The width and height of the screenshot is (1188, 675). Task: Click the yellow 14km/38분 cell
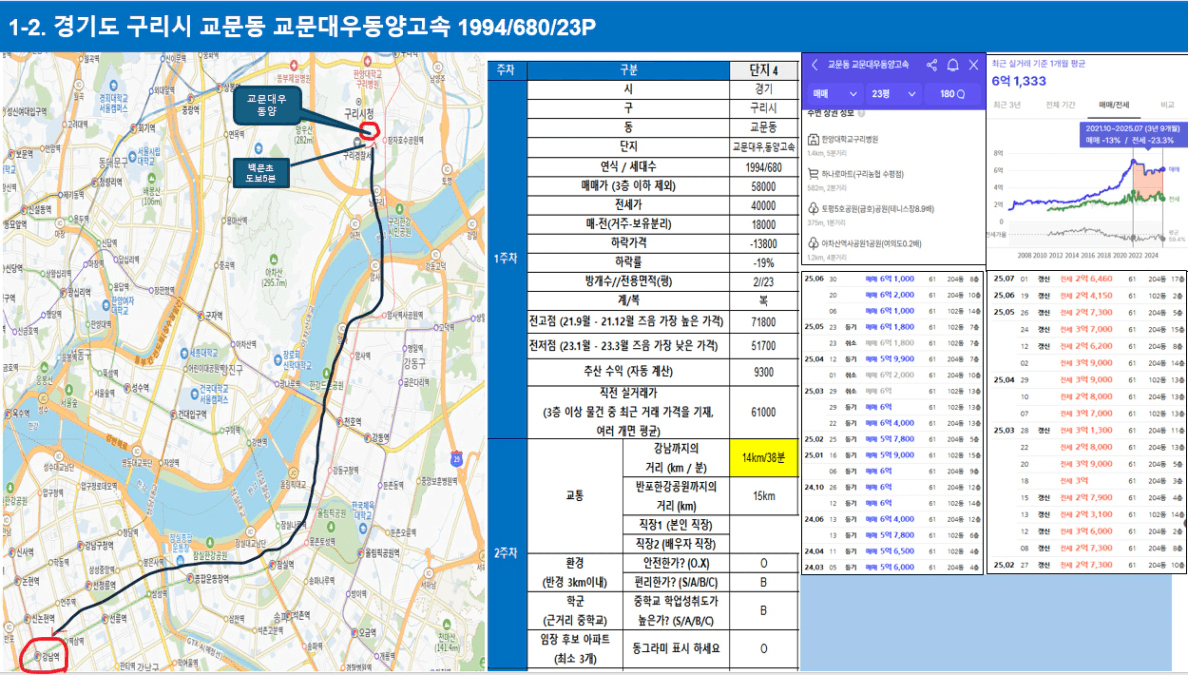[x=764, y=458]
